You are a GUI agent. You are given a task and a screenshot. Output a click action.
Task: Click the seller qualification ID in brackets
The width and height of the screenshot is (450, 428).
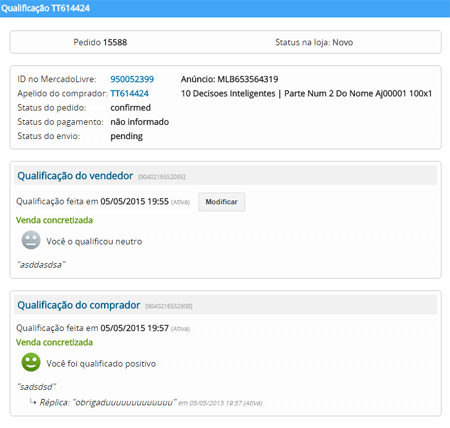[162, 177]
